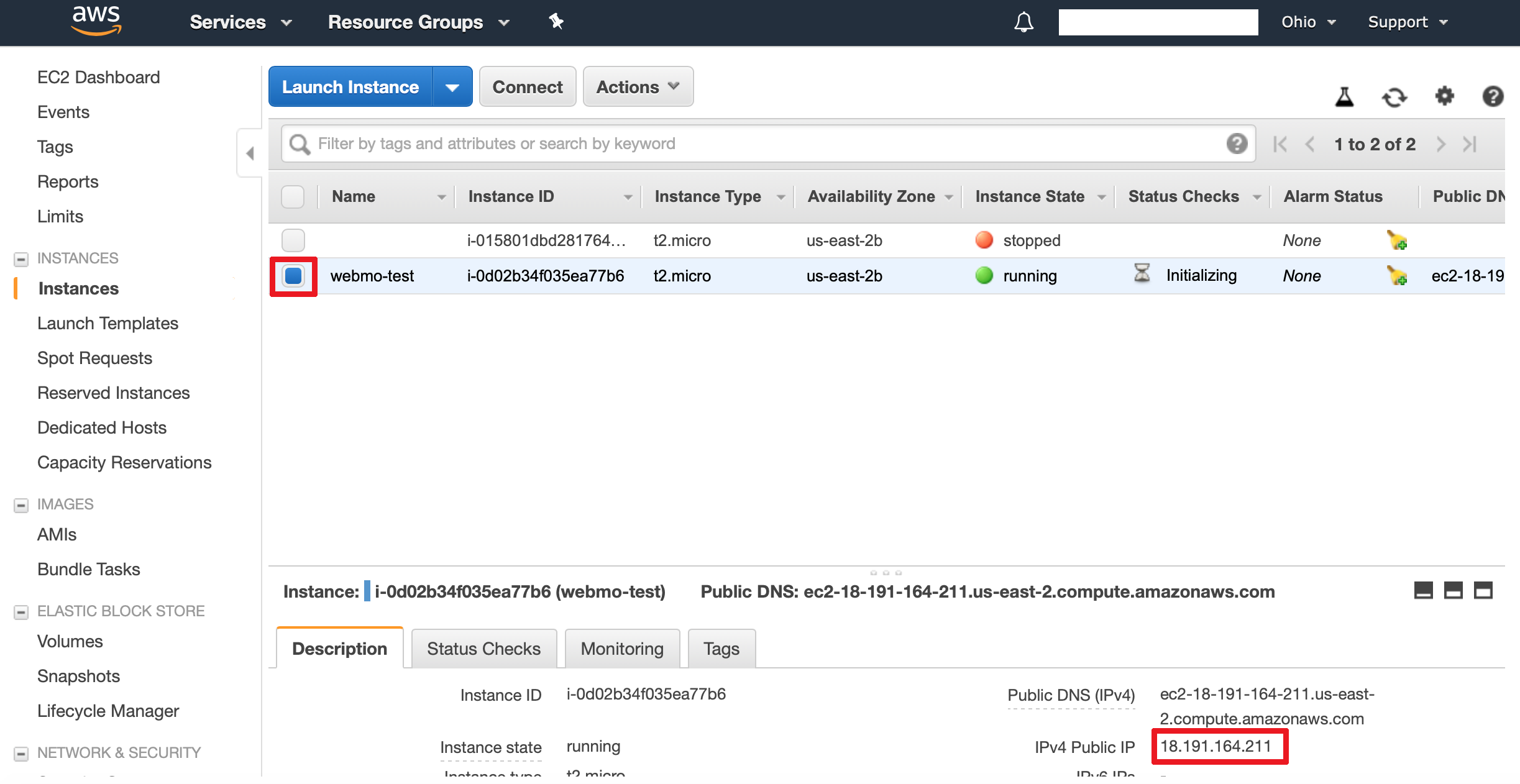Open the Actions dropdown
This screenshot has width=1520, height=784.
pos(638,87)
